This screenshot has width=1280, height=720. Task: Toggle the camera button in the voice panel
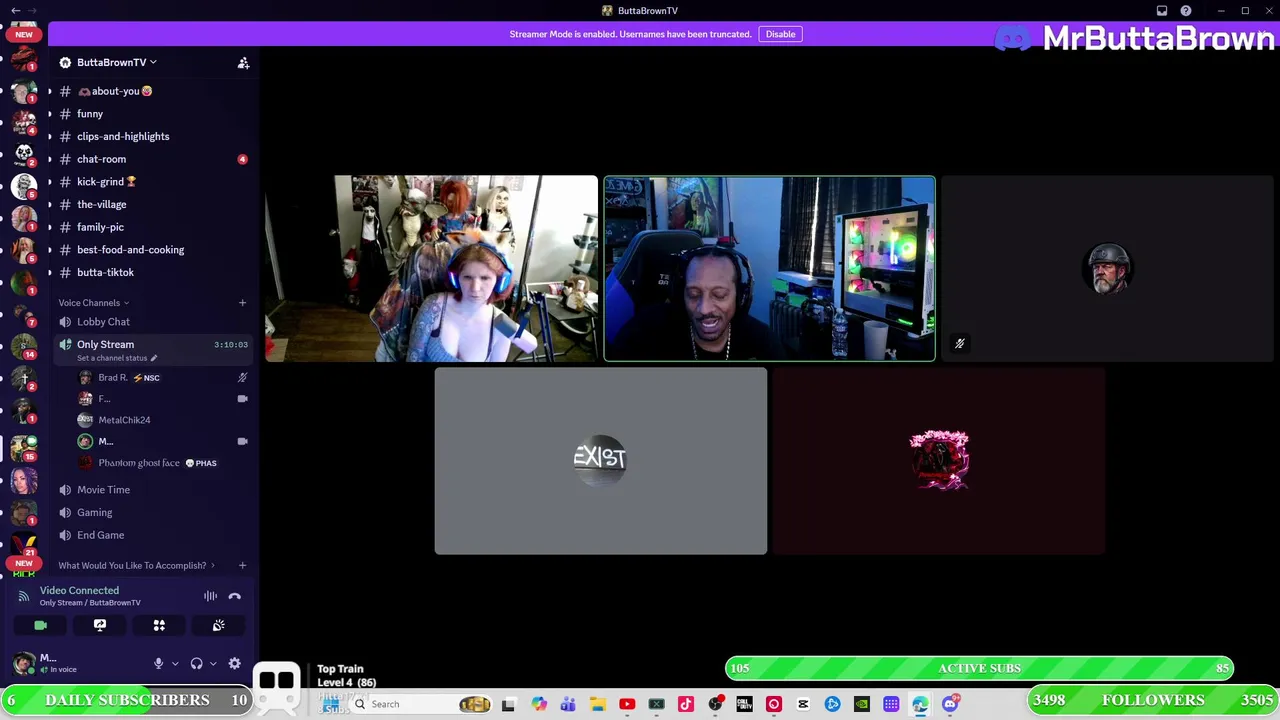pyautogui.click(x=40, y=625)
